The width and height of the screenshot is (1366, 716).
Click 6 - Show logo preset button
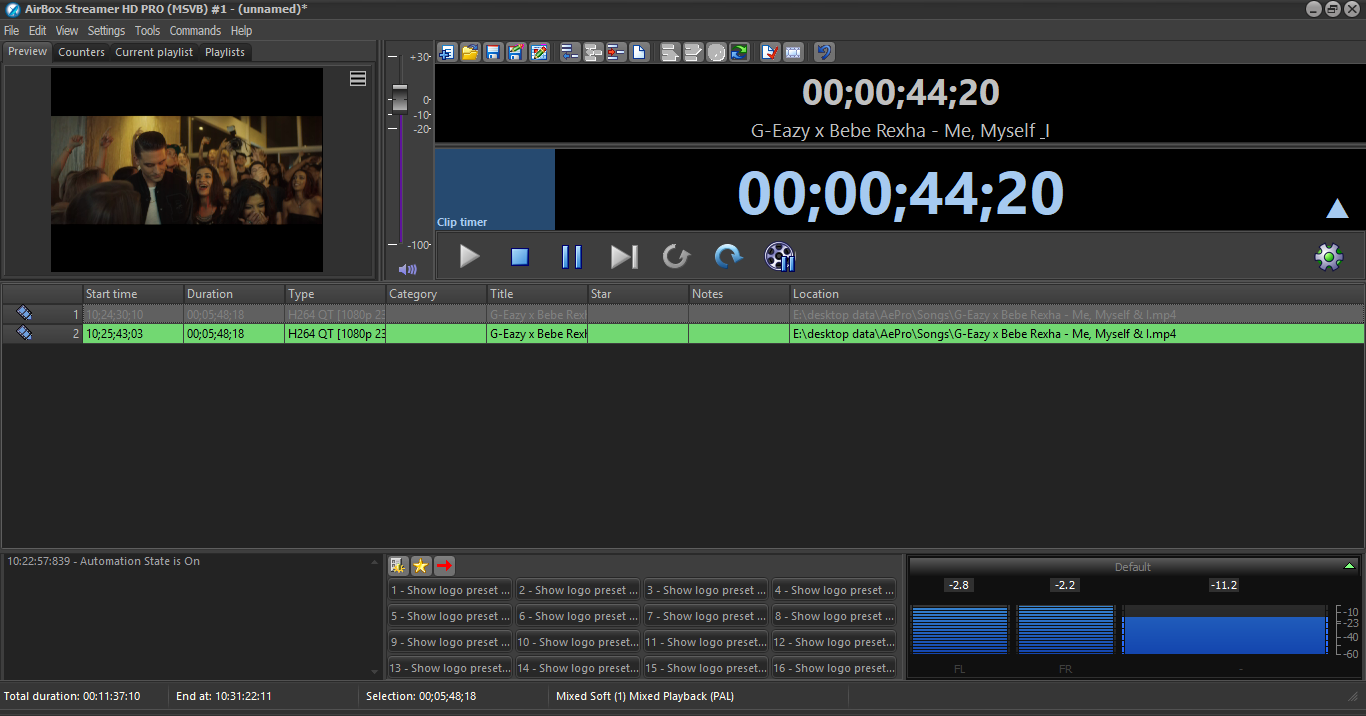click(578, 616)
